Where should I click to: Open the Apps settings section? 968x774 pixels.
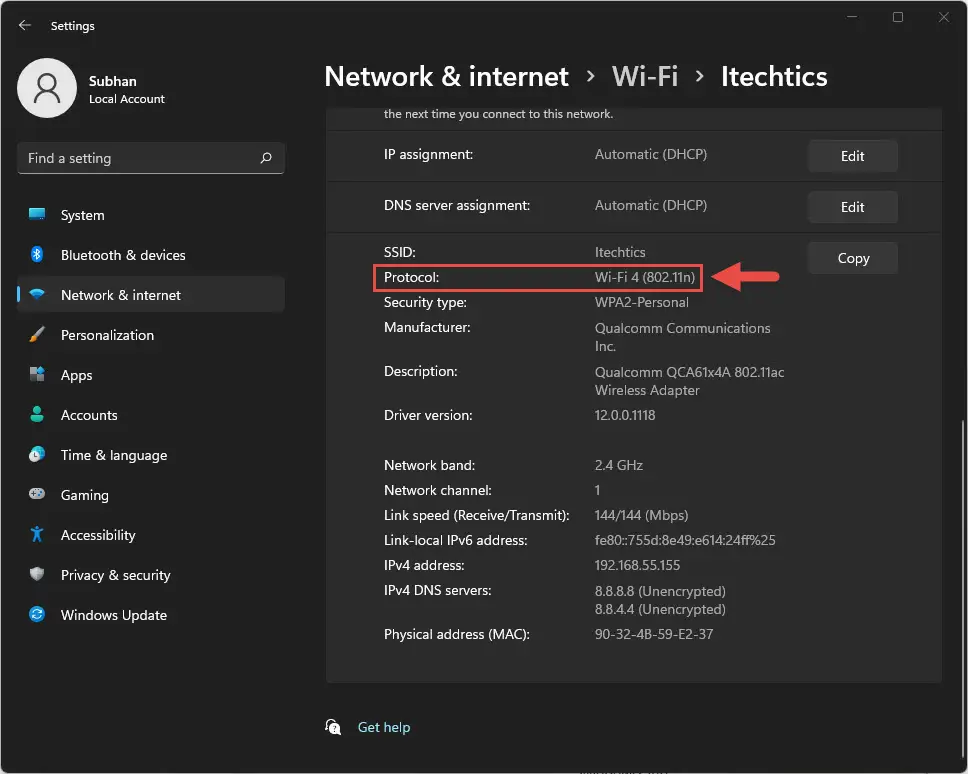[x=78, y=375]
